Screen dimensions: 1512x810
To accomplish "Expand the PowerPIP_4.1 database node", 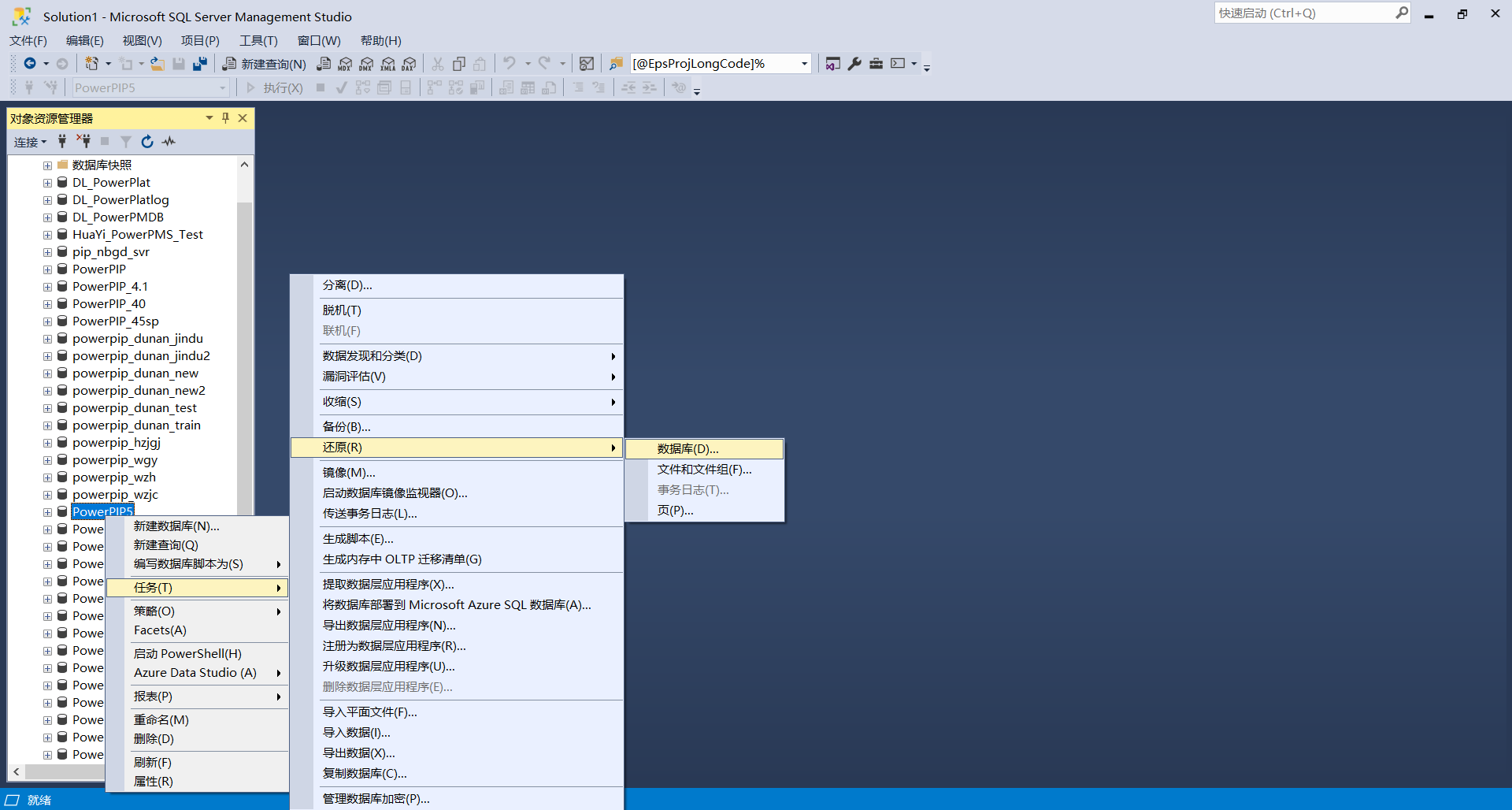I will coord(47,287).
